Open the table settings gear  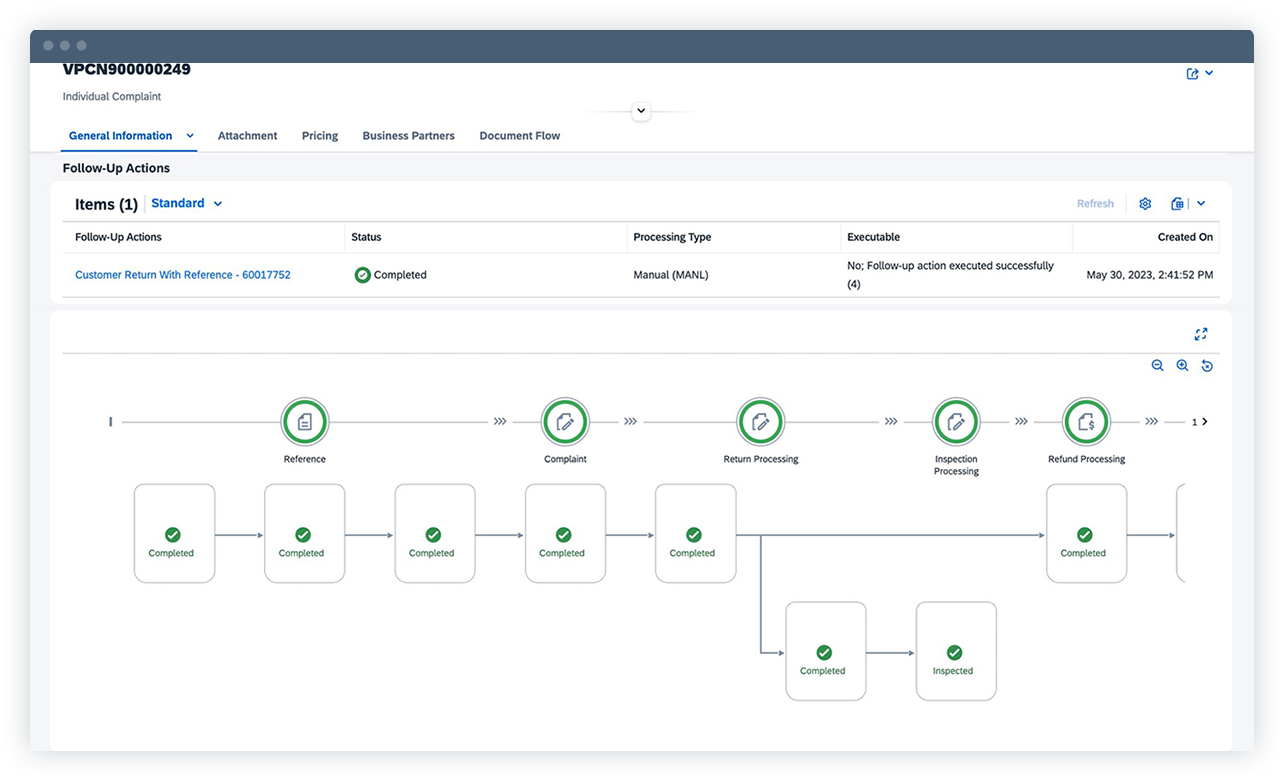(1145, 203)
